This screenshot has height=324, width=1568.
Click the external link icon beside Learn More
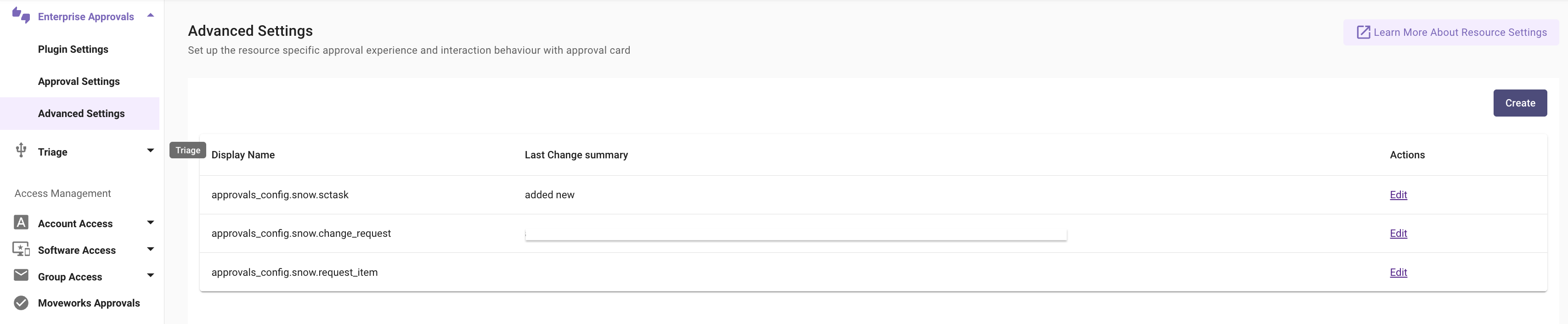pos(1363,32)
